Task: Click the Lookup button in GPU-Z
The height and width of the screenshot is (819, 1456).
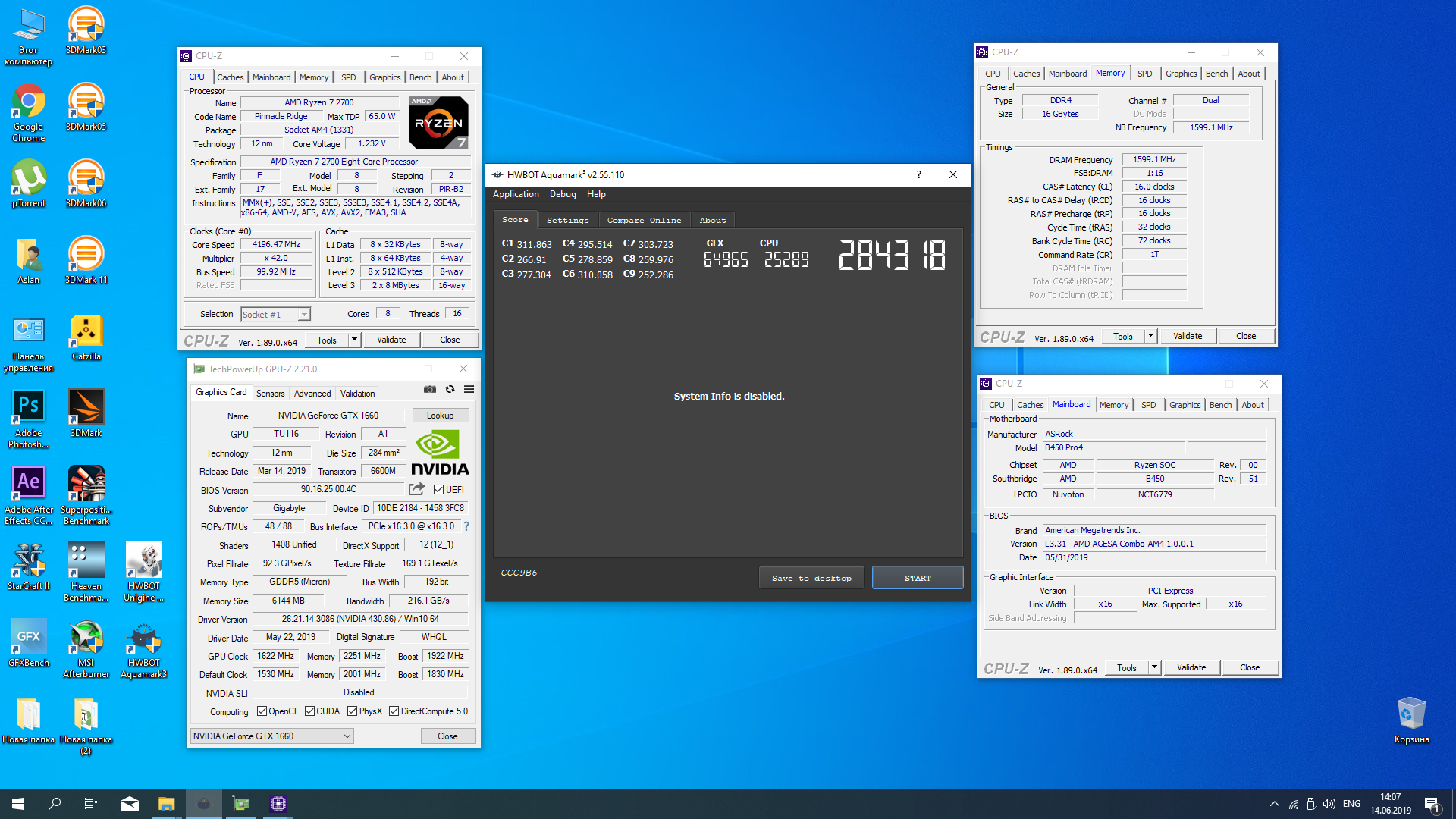Action: 440,416
